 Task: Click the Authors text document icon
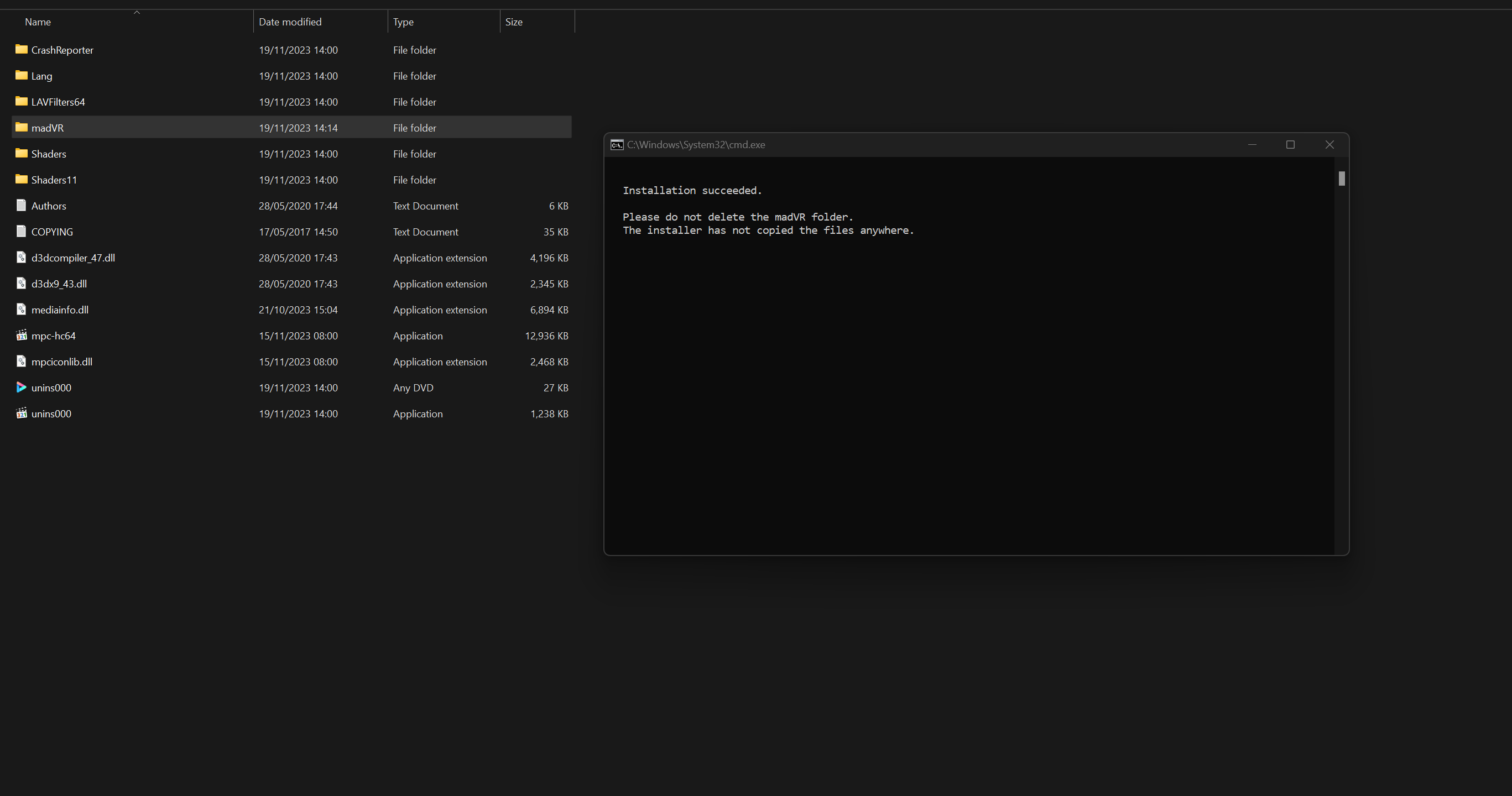(21, 205)
